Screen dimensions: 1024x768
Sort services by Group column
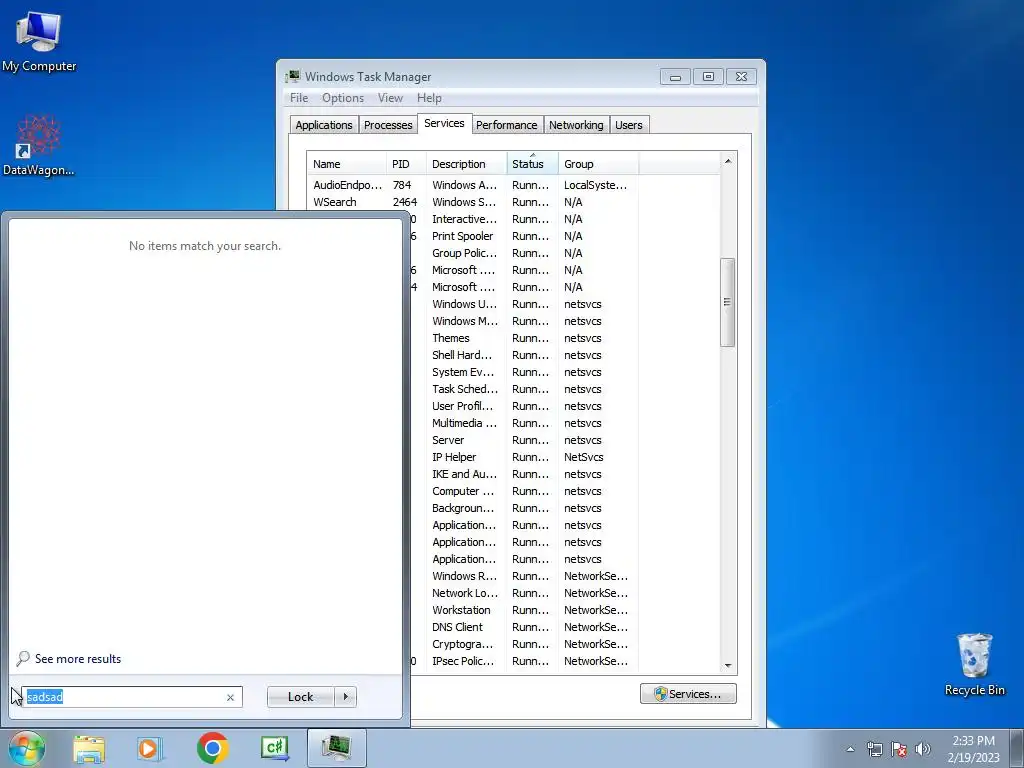click(598, 164)
